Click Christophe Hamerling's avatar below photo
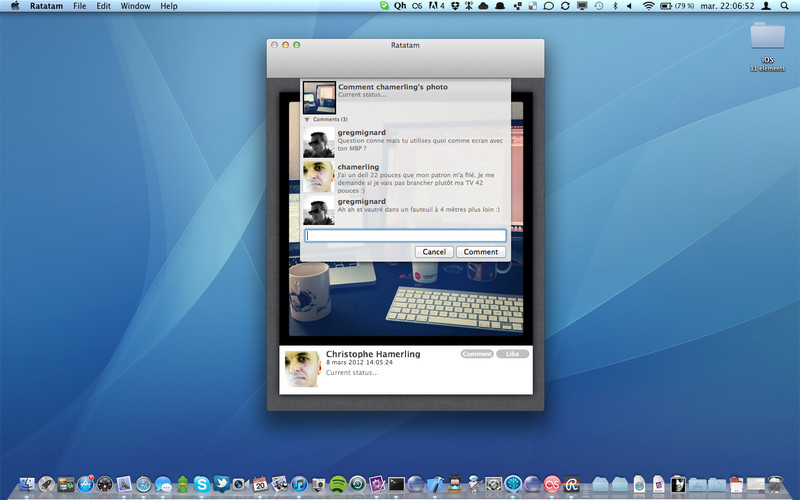 point(303,368)
